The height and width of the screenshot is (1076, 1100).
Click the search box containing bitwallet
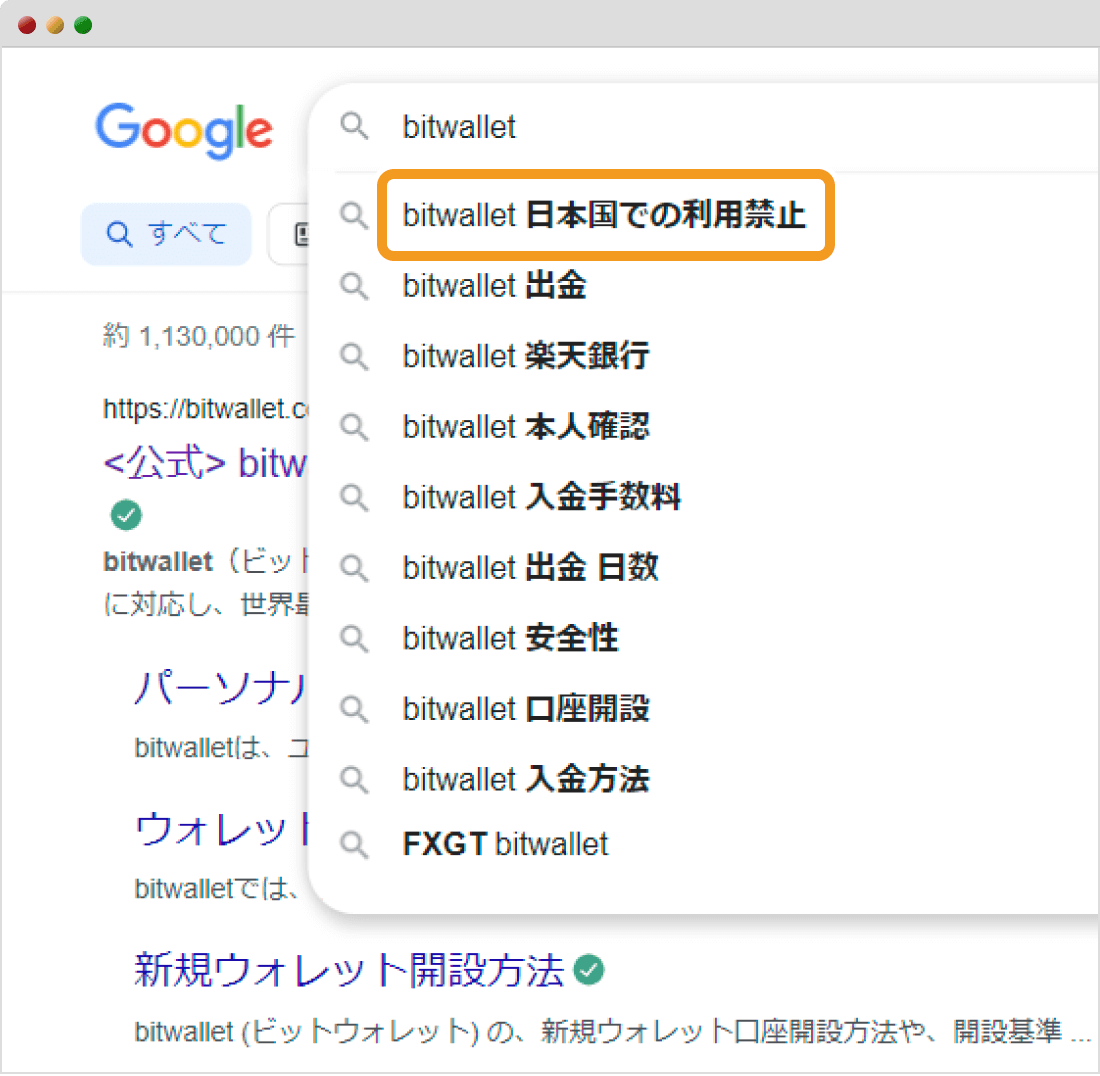click(704, 127)
